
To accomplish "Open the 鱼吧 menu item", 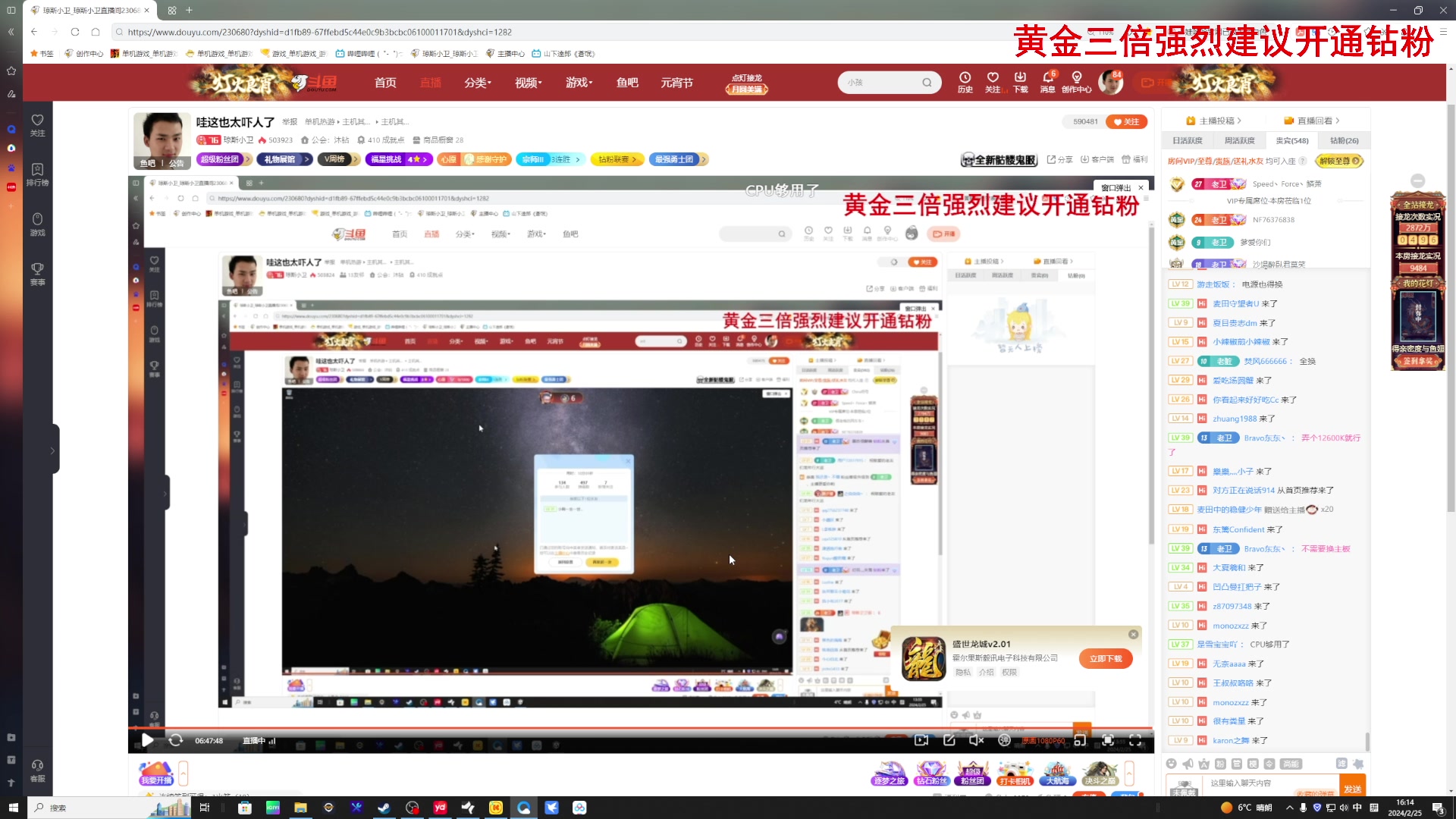I will tap(626, 83).
